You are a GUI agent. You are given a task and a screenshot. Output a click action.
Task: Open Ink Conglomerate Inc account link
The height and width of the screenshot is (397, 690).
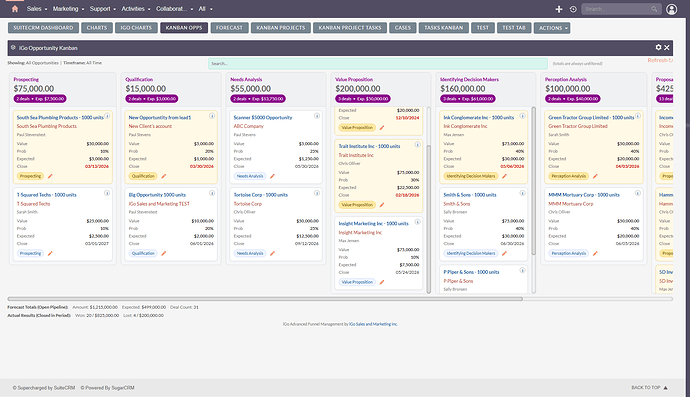(x=465, y=126)
